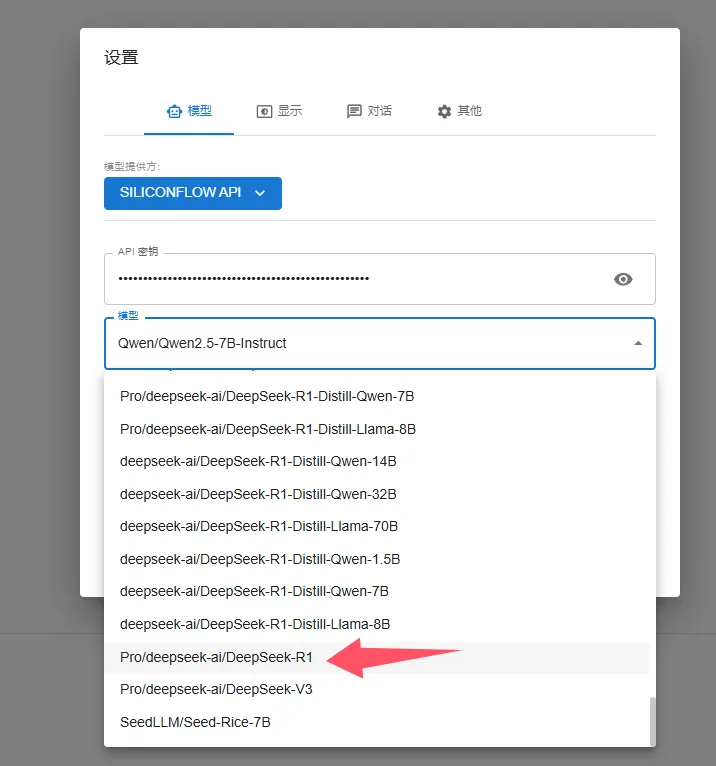Select deepseek-ai/DeepSeek-R1-Distill-Llama-8B without Pro prefix
The image size is (716, 766).
(x=377, y=624)
